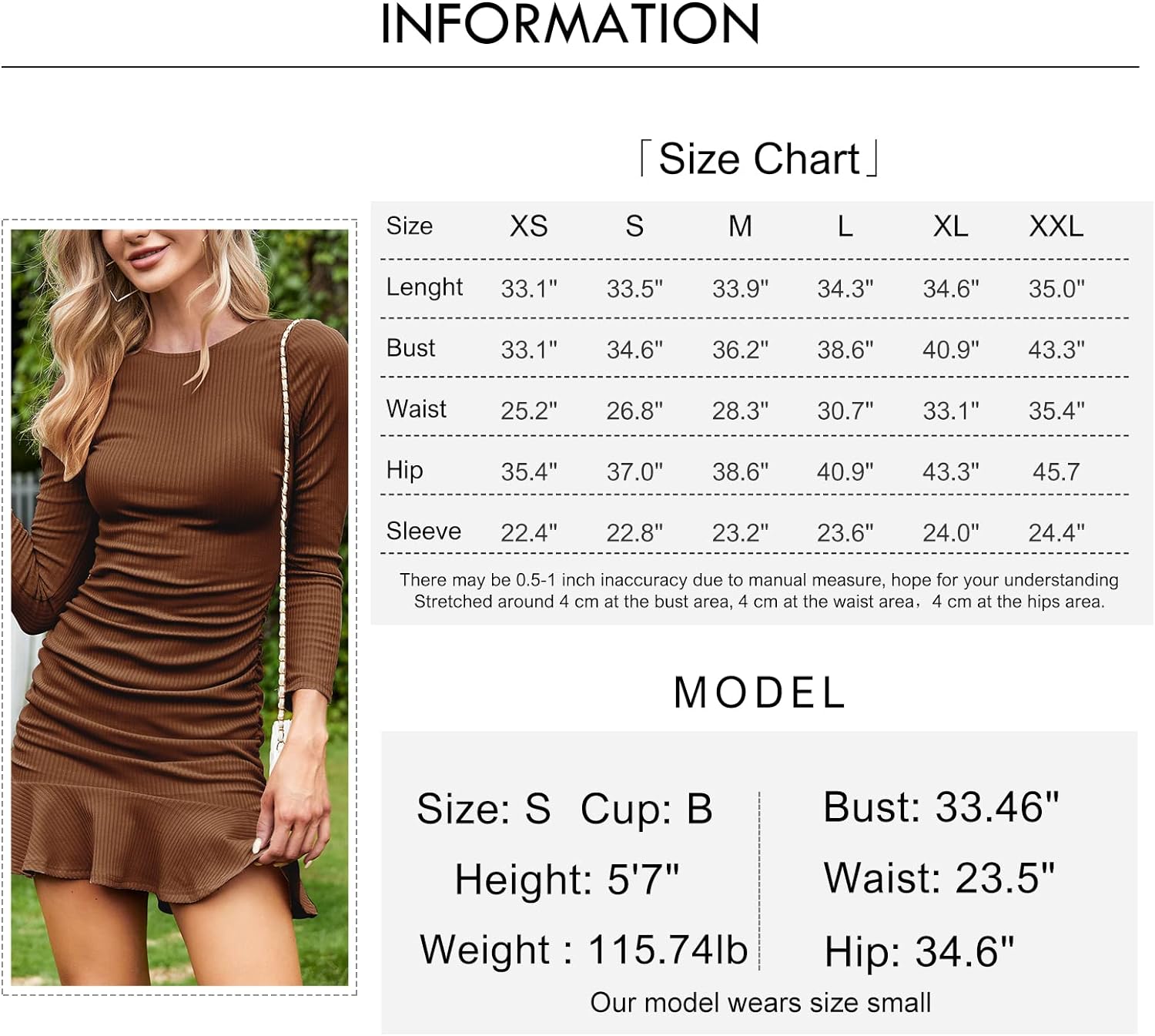Click the model photo in brown dress
This screenshot has height=1036, width=1155.
point(179,607)
